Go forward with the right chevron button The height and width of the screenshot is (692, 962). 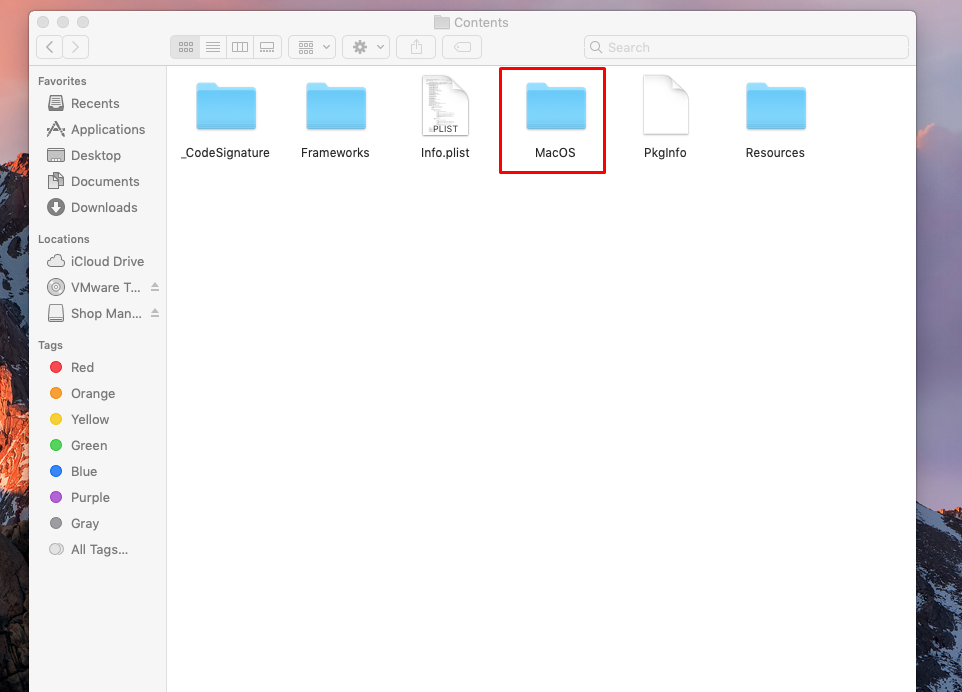(x=75, y=47)
